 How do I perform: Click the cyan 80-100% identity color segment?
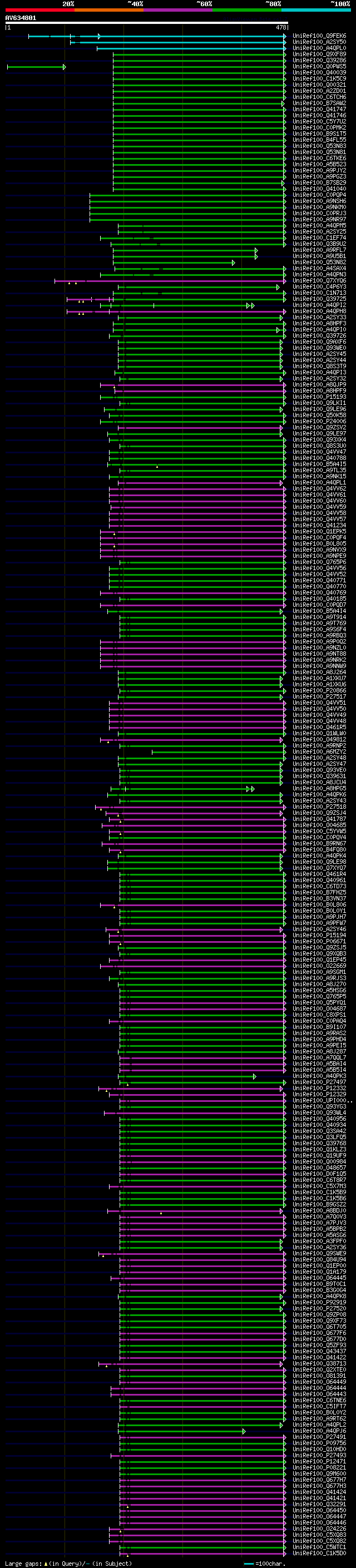pos(316,10)
